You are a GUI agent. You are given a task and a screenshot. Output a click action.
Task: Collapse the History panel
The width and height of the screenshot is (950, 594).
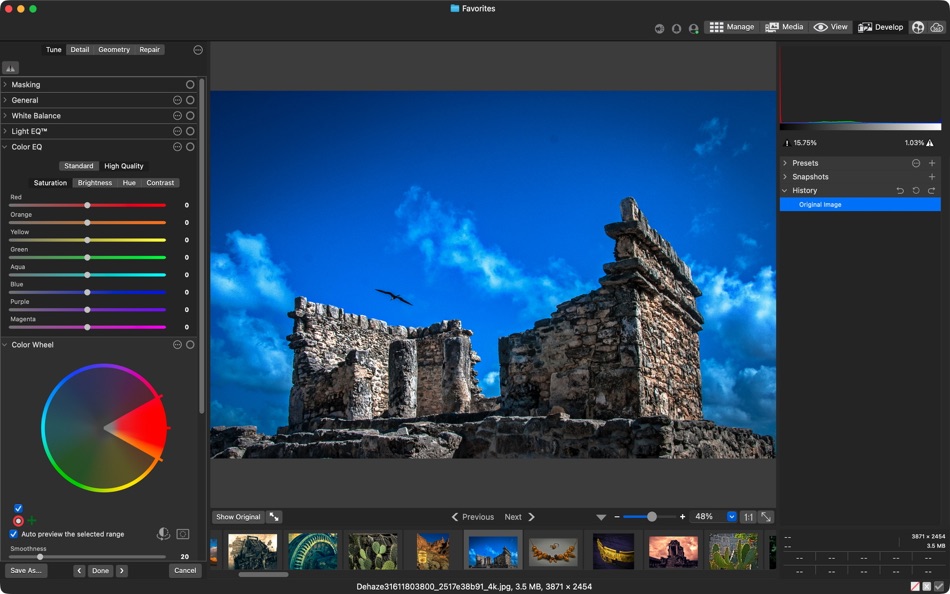pyautogui.click(x=784, y=190)
